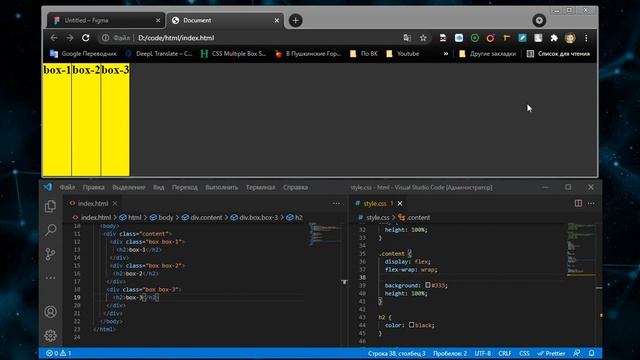
Task: Bookmark this page with the star icon
Action: click(423, 38)
